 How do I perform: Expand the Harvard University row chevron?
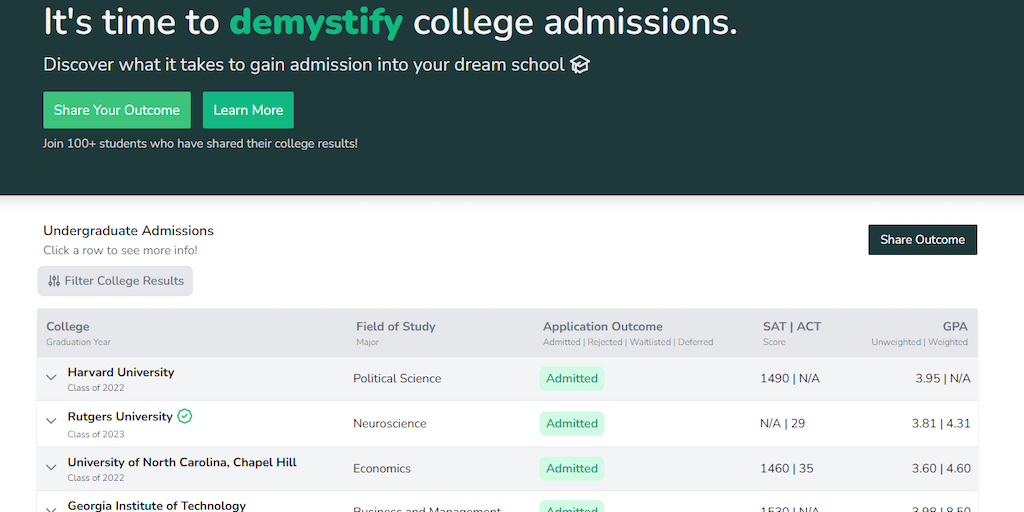click(51, 378)
